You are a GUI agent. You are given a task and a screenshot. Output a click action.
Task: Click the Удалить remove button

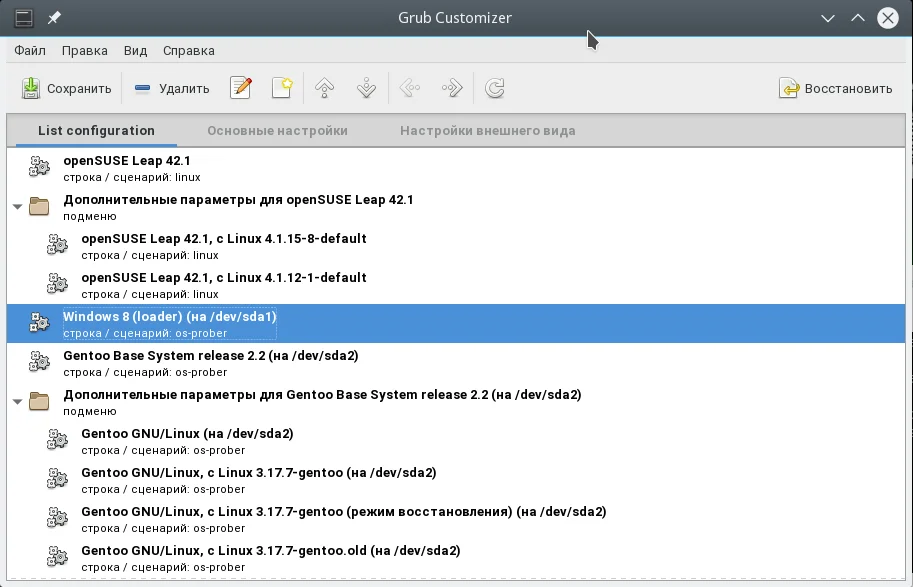tap(172, 88)
